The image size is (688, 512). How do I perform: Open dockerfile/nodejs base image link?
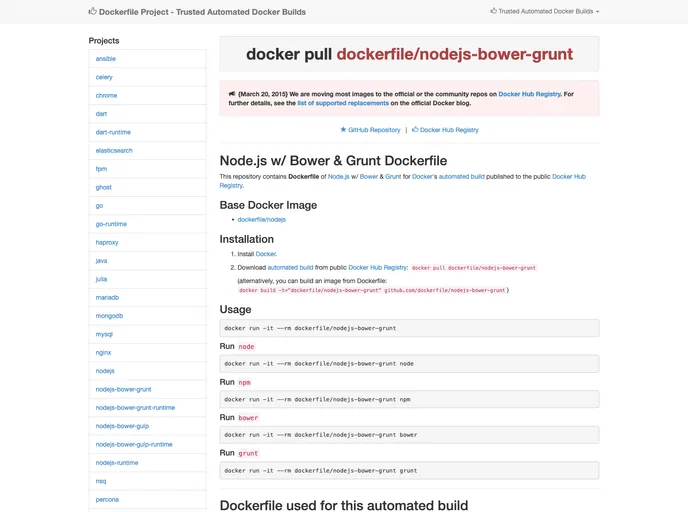coord(262,220)
